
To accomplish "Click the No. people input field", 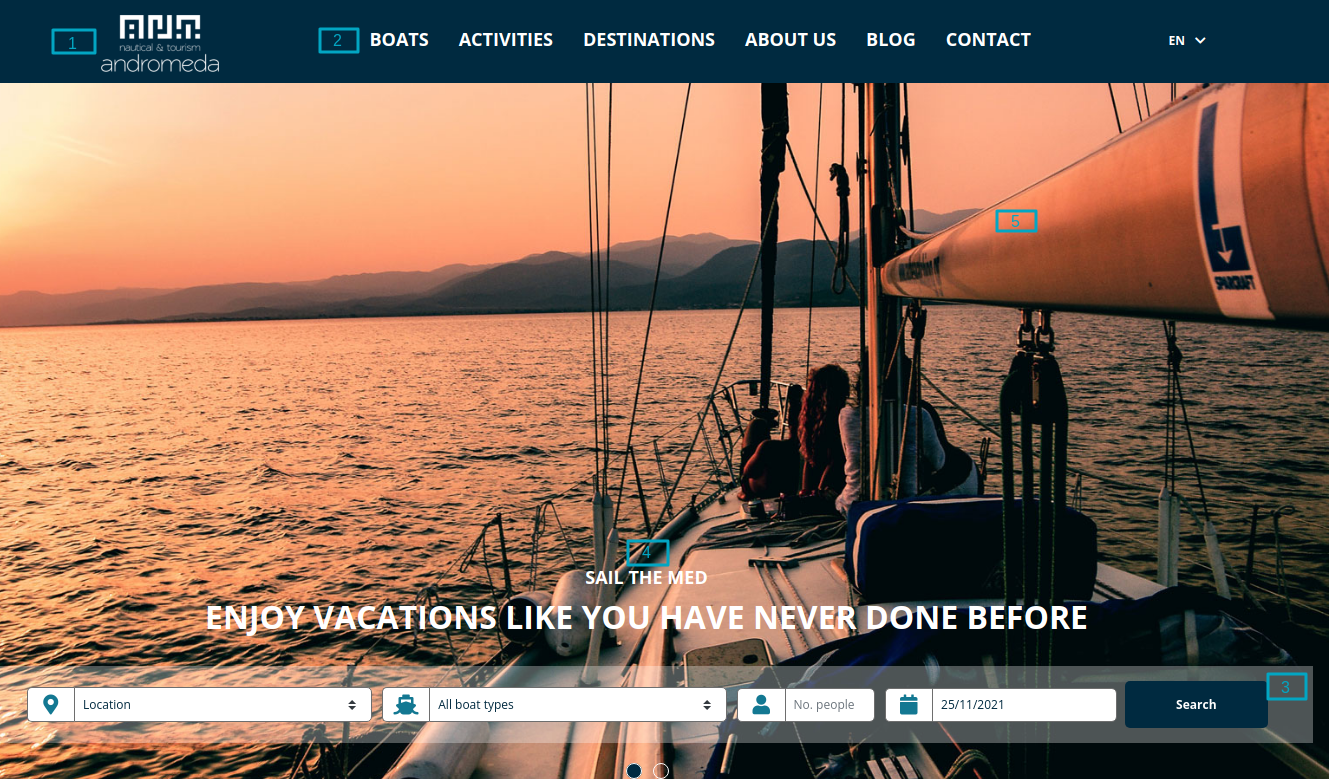I will pos(830,704).
